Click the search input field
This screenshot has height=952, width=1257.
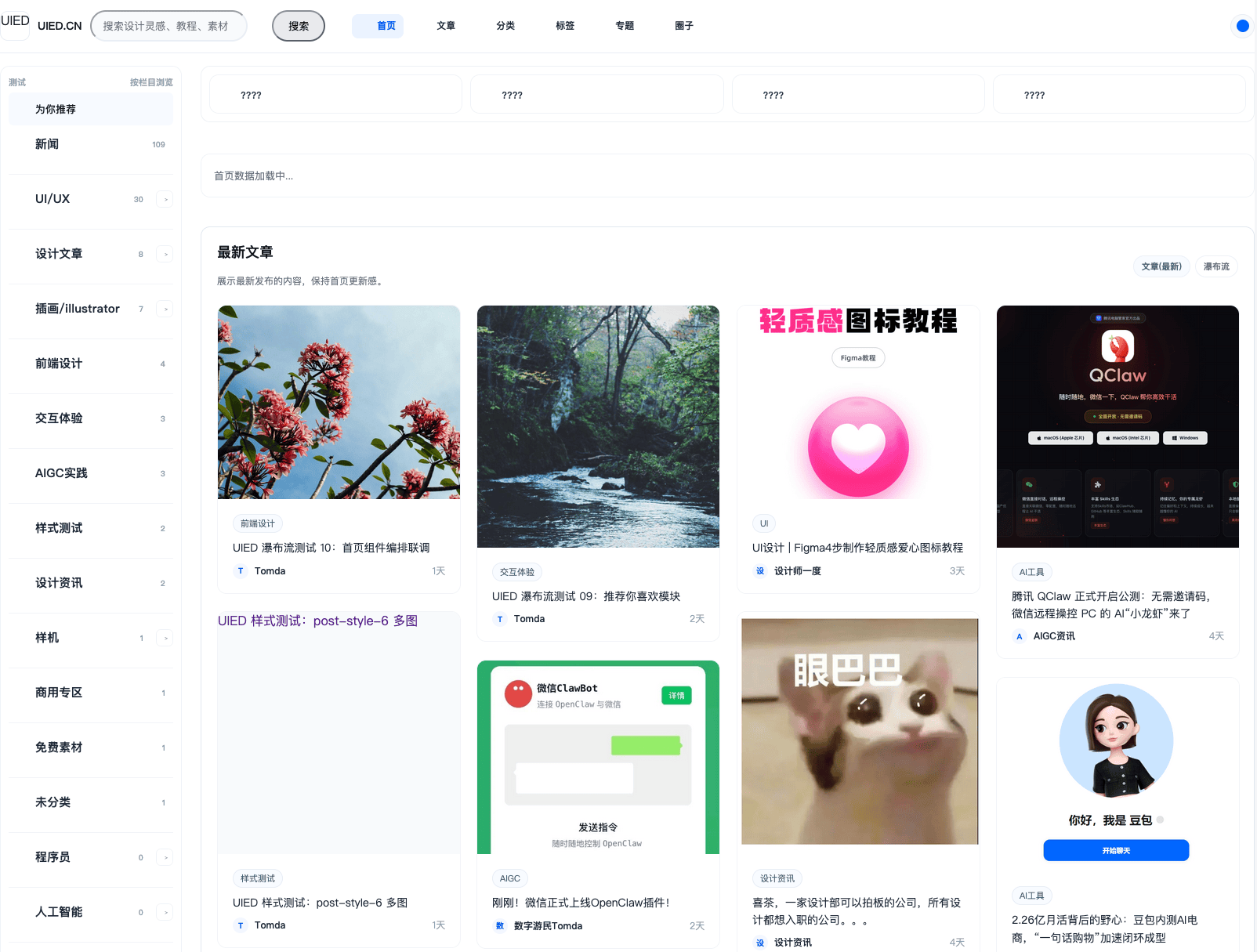coord(168,26)
